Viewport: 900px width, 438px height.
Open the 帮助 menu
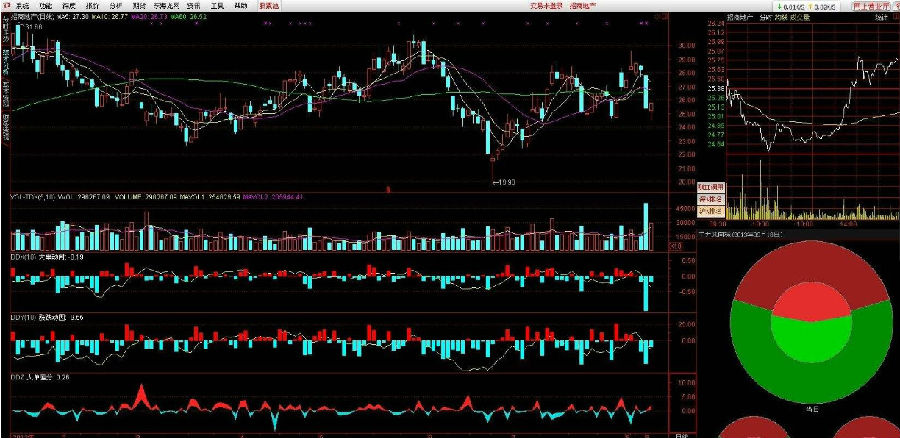click(x=241, y=6)
